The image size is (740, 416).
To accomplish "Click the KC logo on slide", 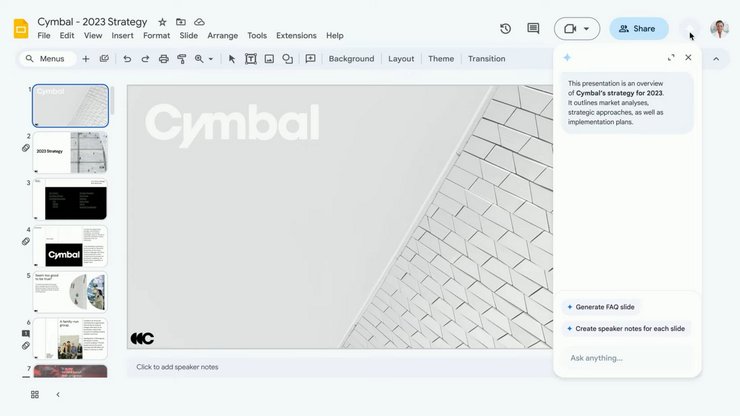I will click(x=142, y=338).
